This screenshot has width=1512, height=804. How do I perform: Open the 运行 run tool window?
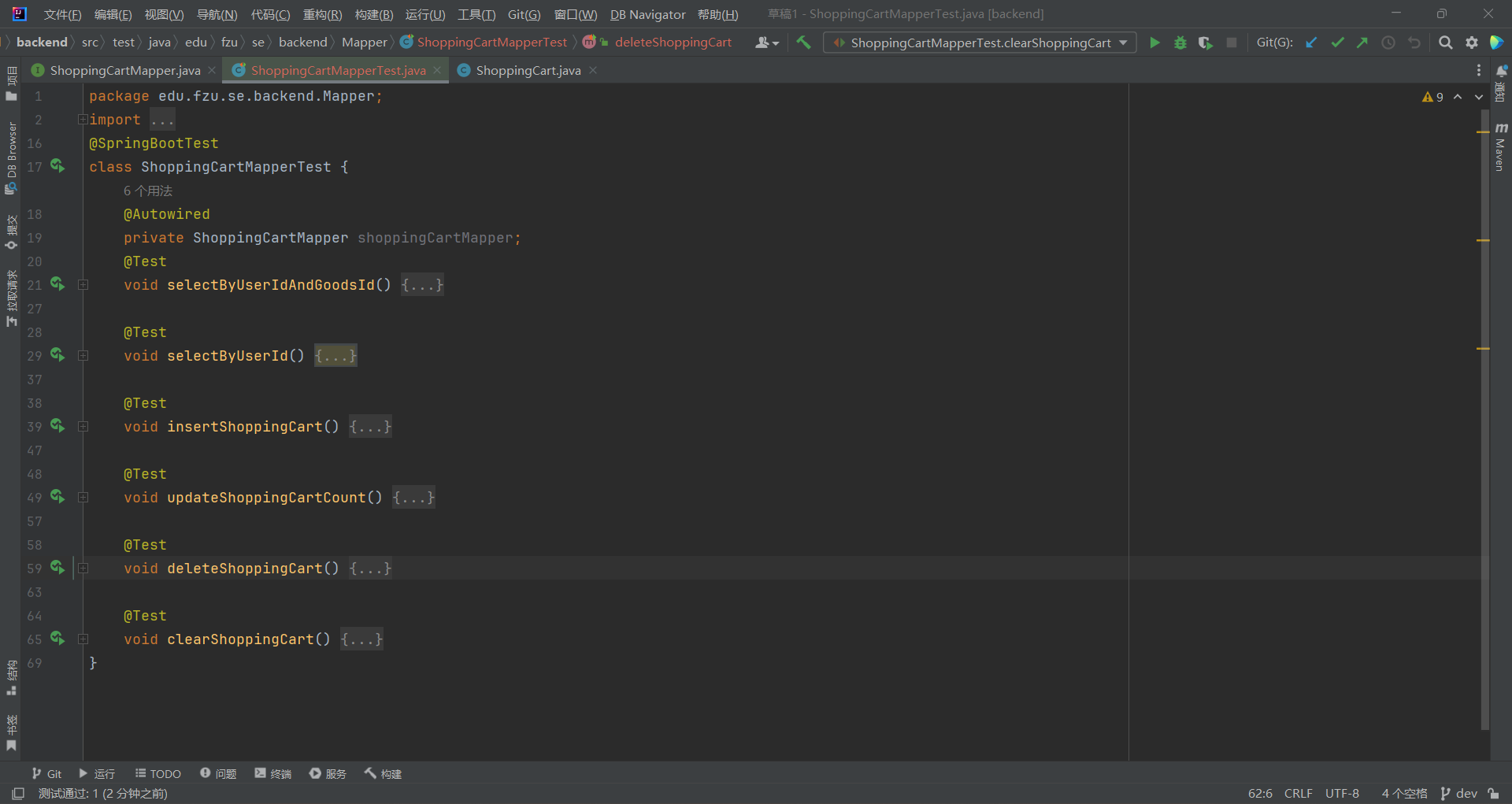tap(96, 773)
